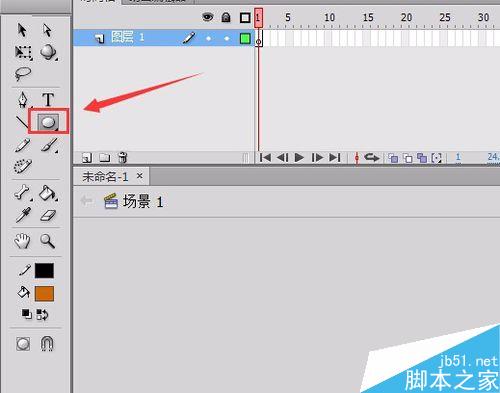
Task: Swap stroke and fill colors
Action: tap(42, 314)
